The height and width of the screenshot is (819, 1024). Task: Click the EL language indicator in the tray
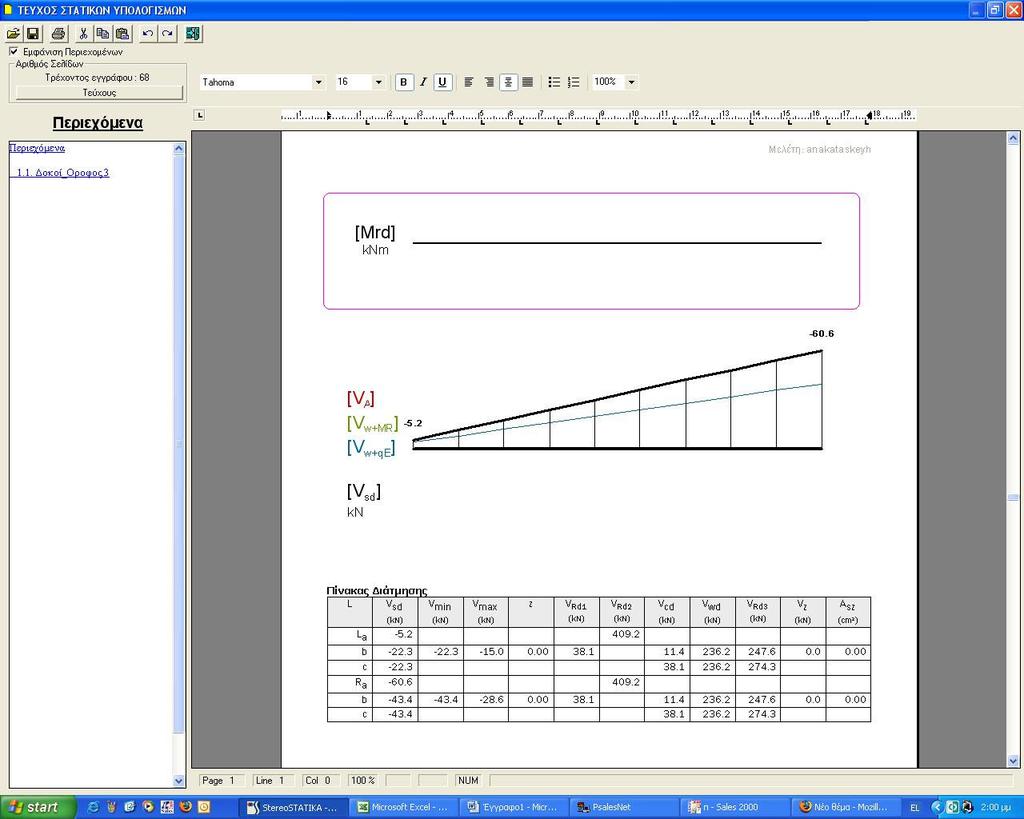coord(914,808)
